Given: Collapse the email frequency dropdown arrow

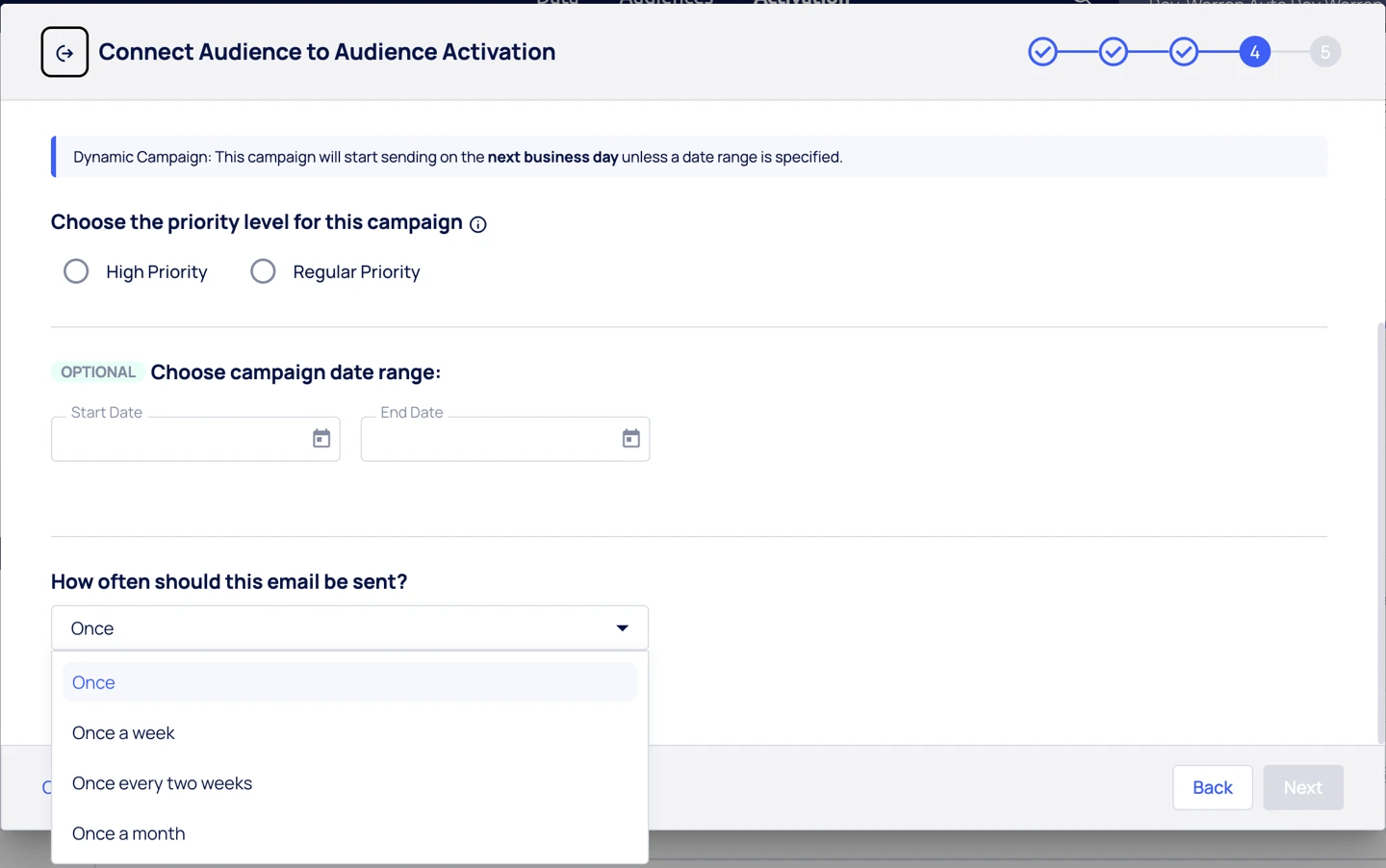Looking at the screenshot, I should [x=623, y=628].
